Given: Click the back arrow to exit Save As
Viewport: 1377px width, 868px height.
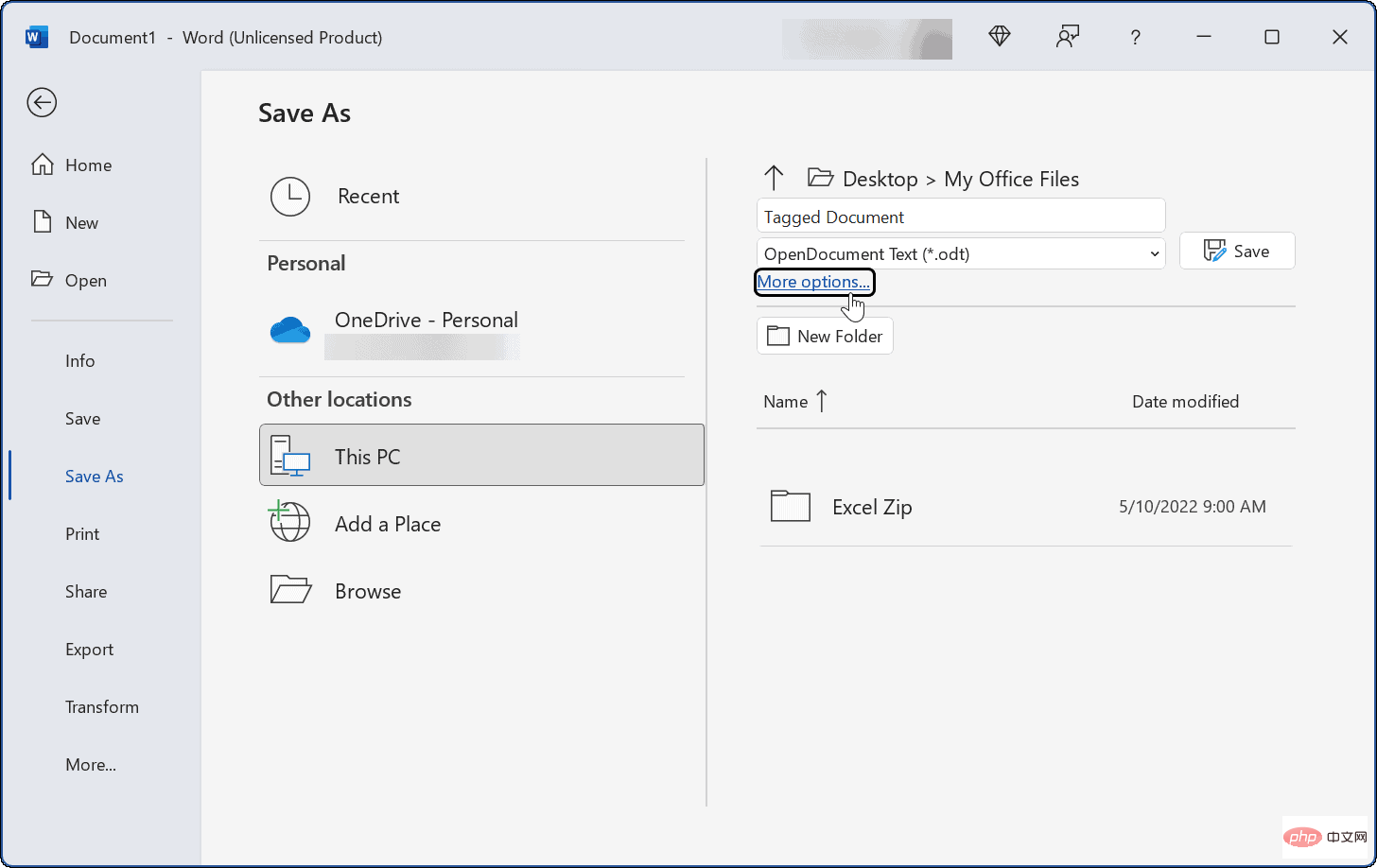Looking at the screenshot, I should [x=42, y=102].
